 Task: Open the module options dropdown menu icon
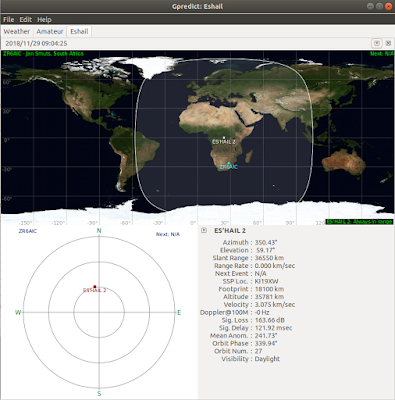pyautogui.click(x=377, y=43)
